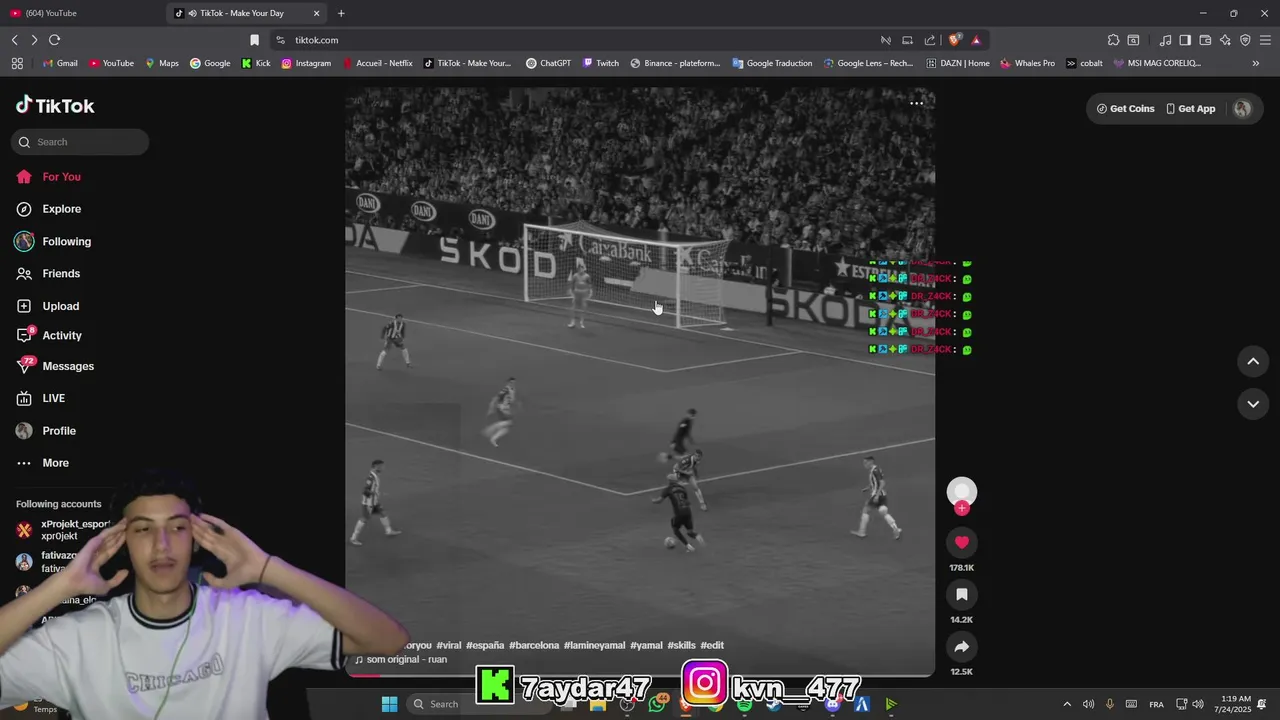The image size is (1280, 720).
Task: Open the Brave Rewards triangle icon
Action: 976,40
